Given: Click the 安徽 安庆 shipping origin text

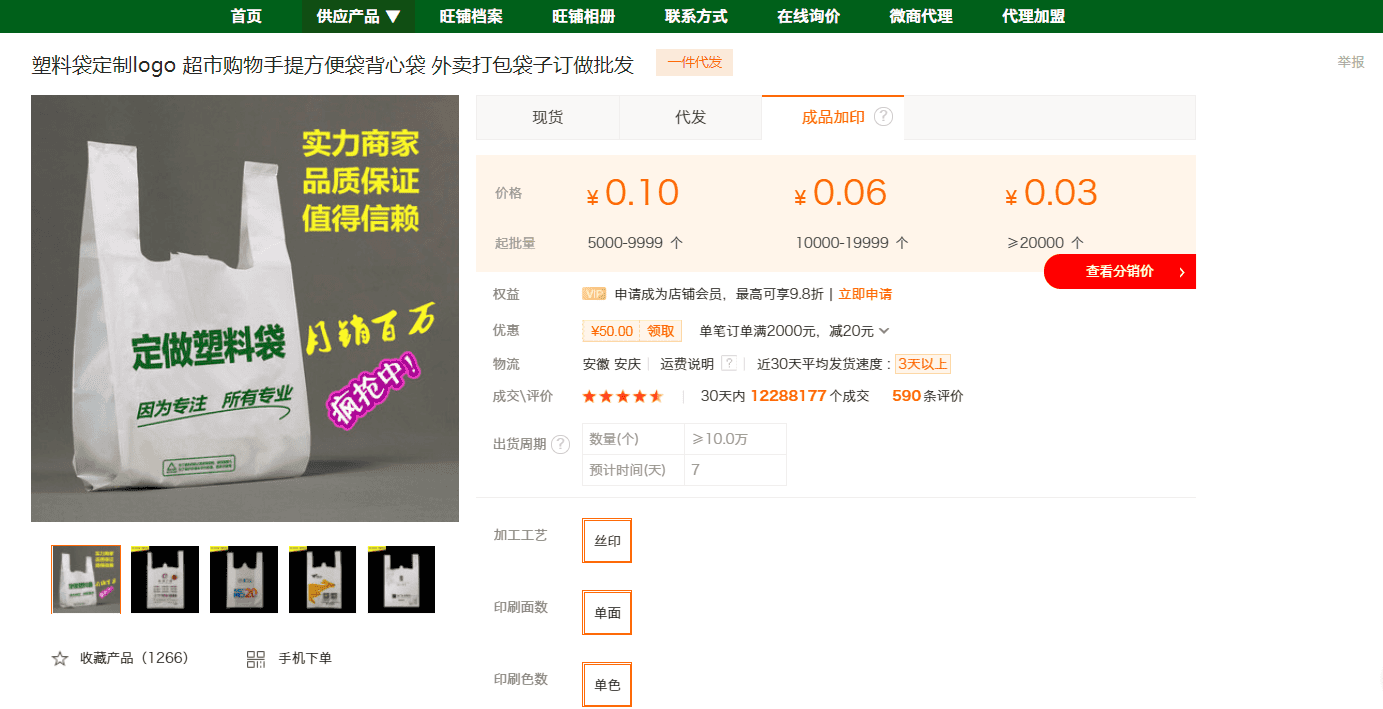Looking at the screenshot, I should pos(611,364).
